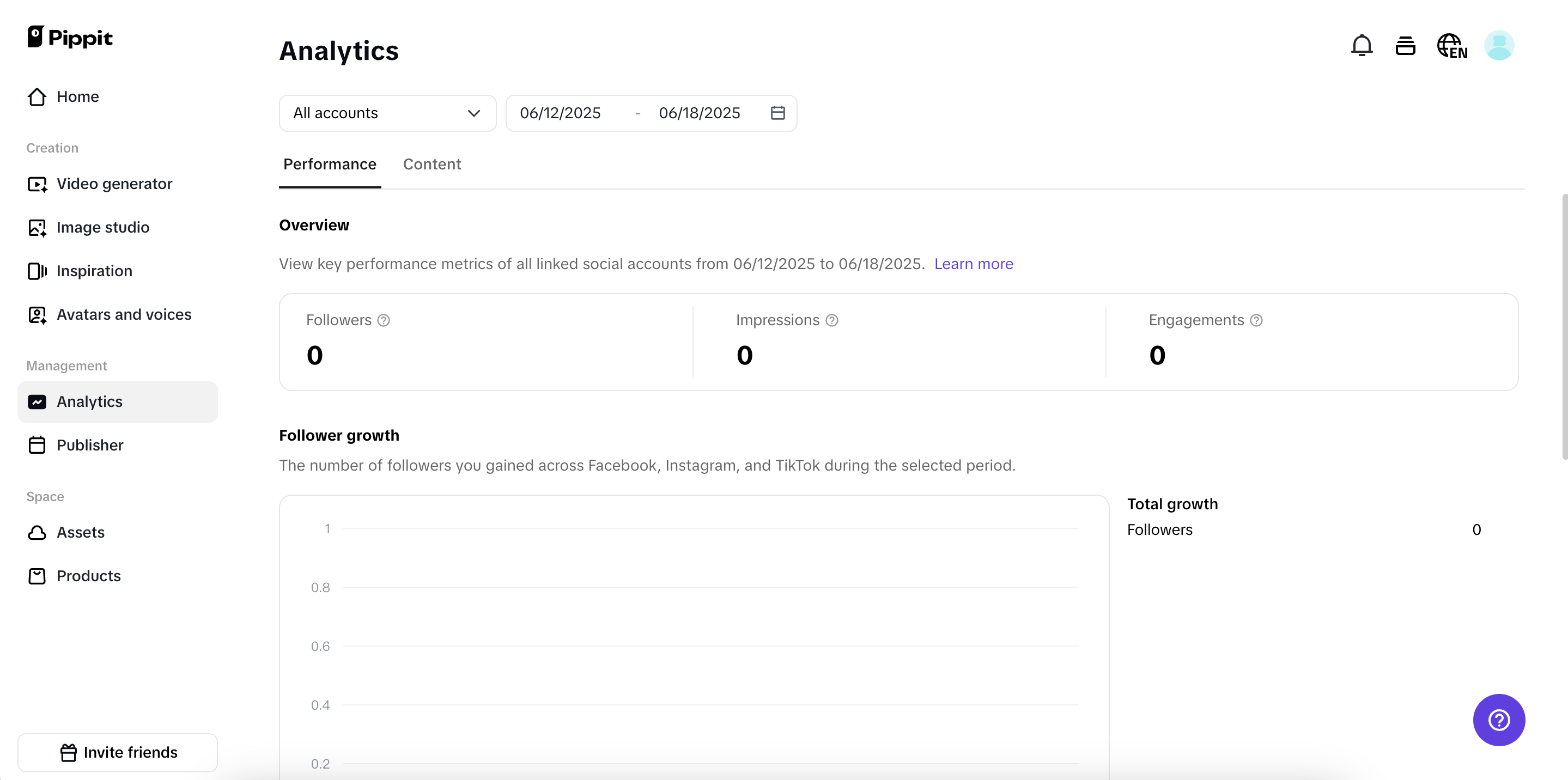Go to Publisher in sidebar

(x=89, y=445)
